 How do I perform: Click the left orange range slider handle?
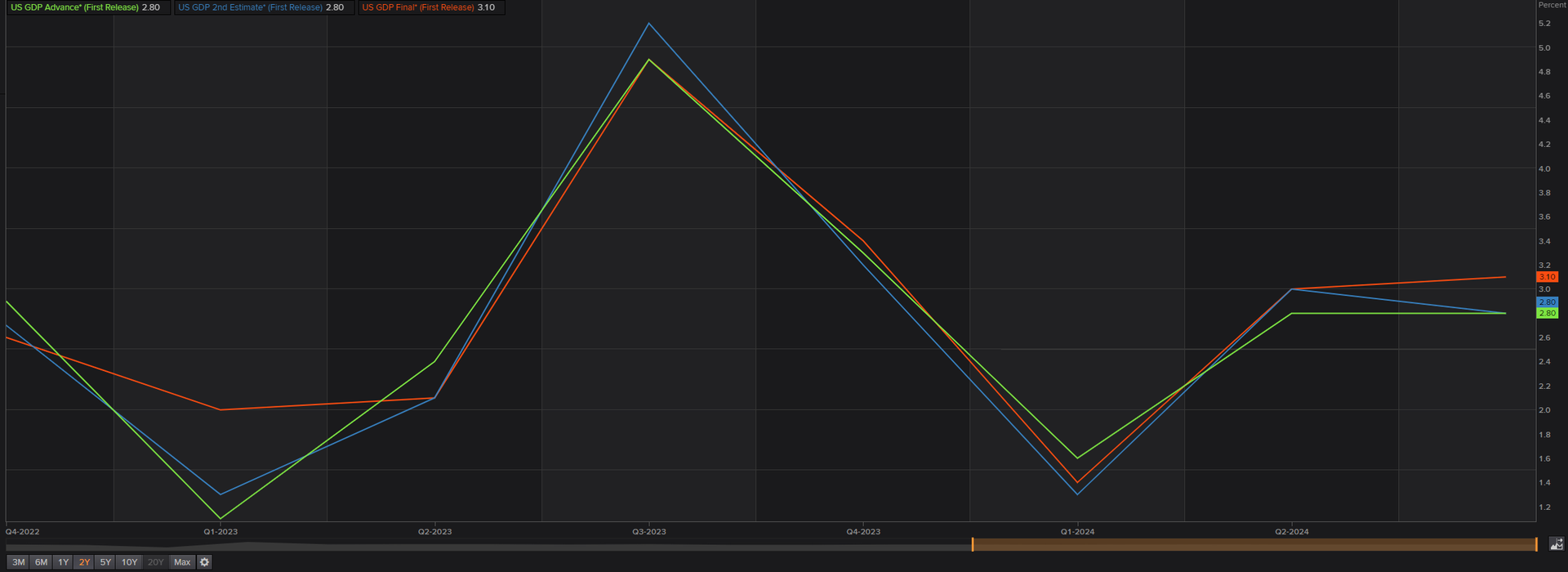pos(973,544)
